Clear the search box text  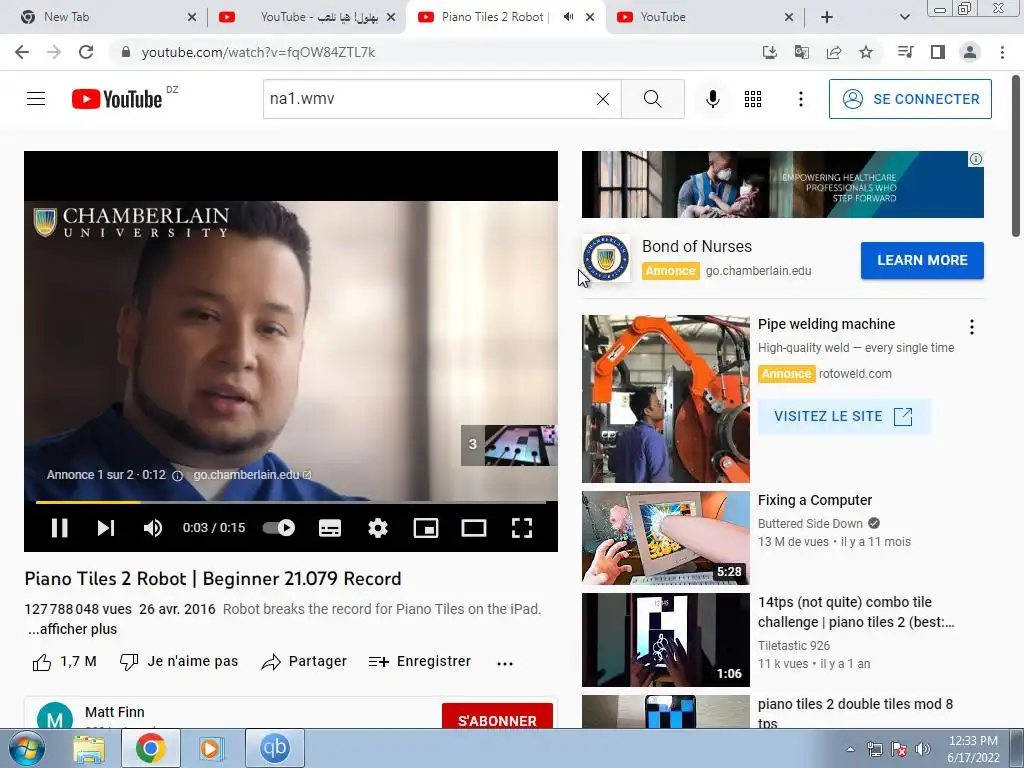click(603, 99)
